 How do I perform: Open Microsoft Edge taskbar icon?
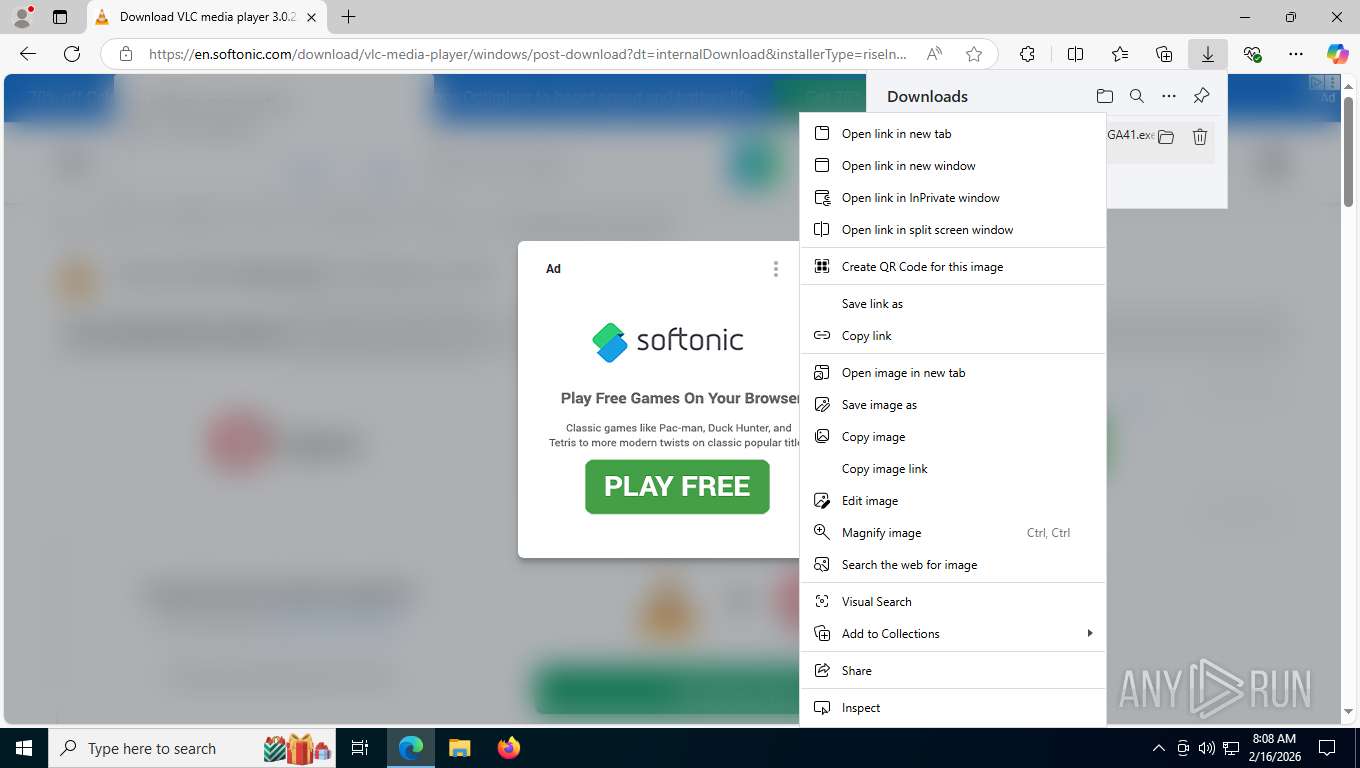click(411, 748)
